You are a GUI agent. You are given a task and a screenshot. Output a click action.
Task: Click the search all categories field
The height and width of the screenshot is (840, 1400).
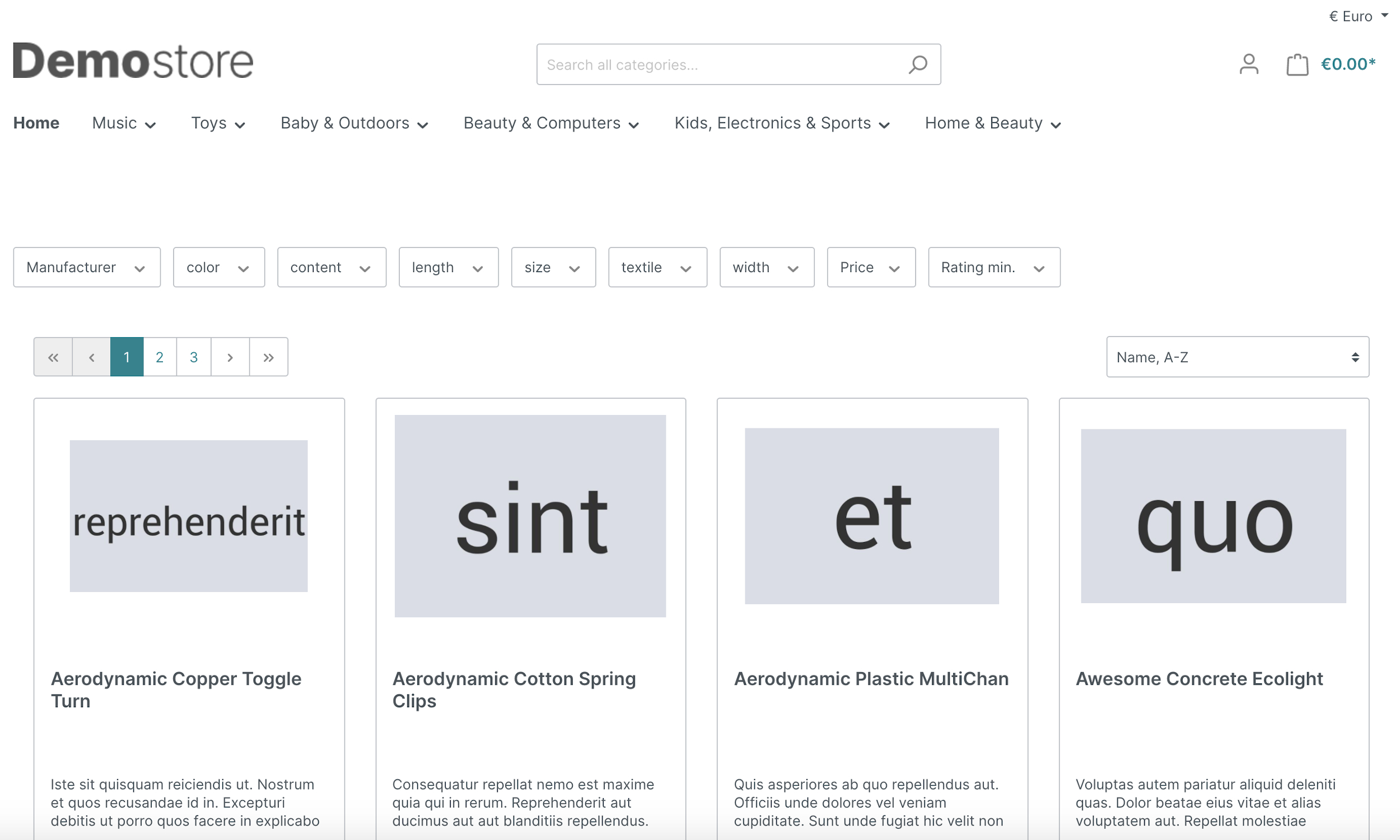point(718,64)
